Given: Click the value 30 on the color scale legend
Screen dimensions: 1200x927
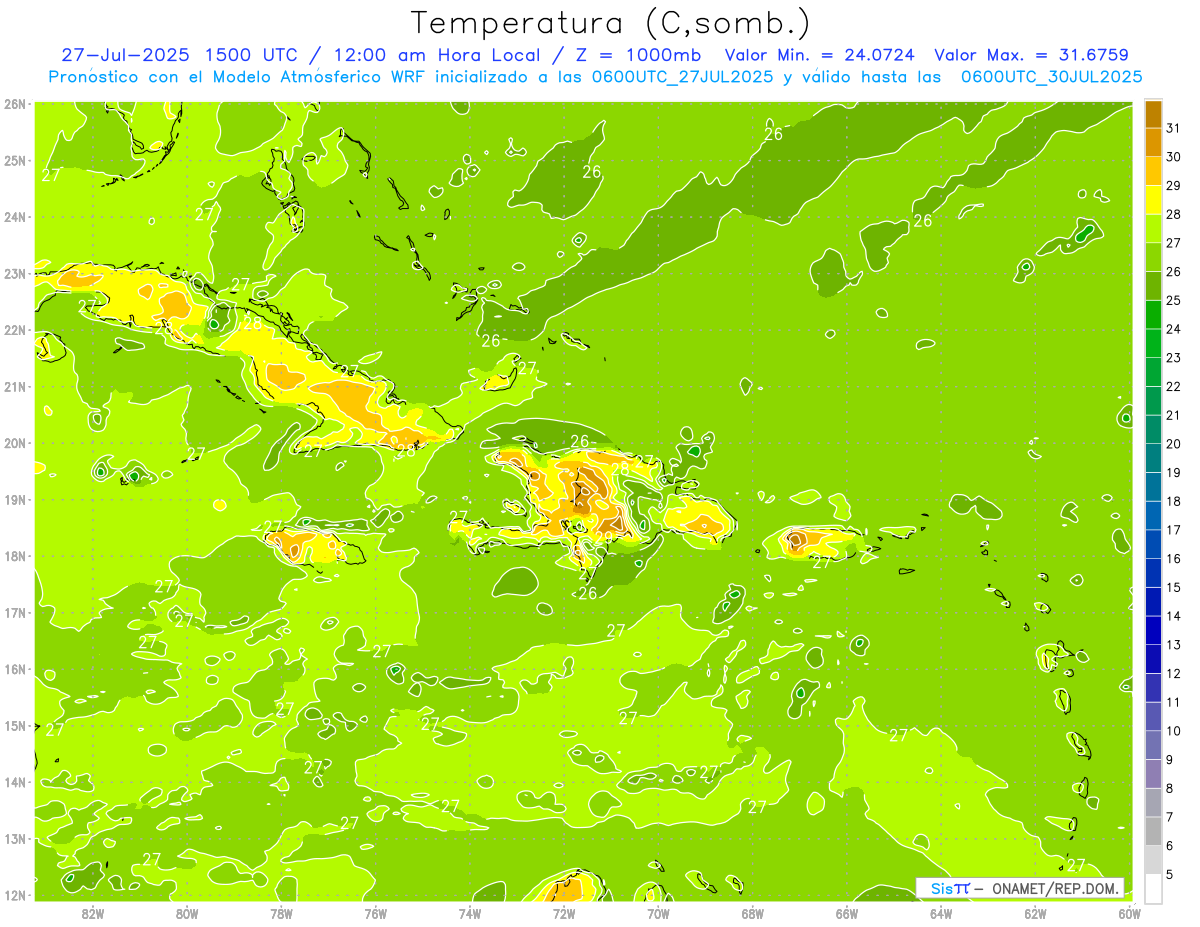Looking at the screenshot, I should tap(1174, 157).
